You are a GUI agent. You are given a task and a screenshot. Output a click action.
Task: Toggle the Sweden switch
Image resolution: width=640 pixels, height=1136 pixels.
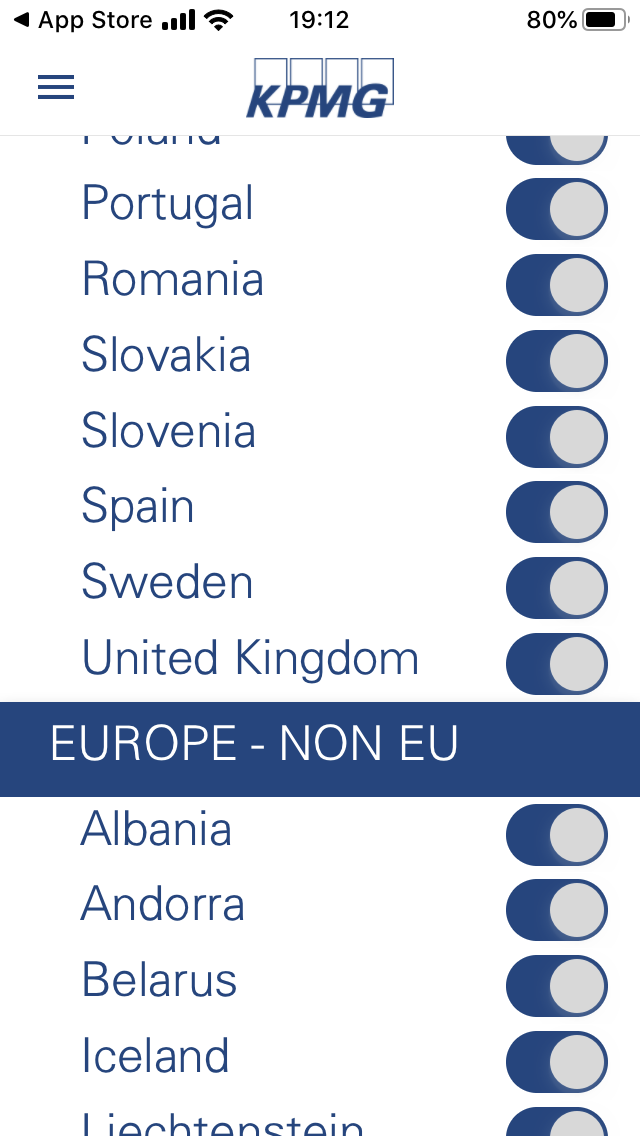point(556,588)
